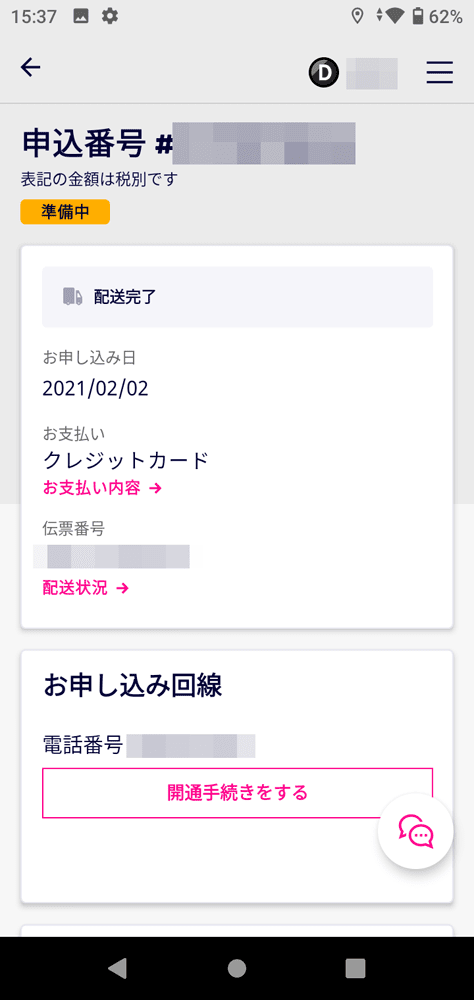Tap the Android recent apps square

pos(355,968)
